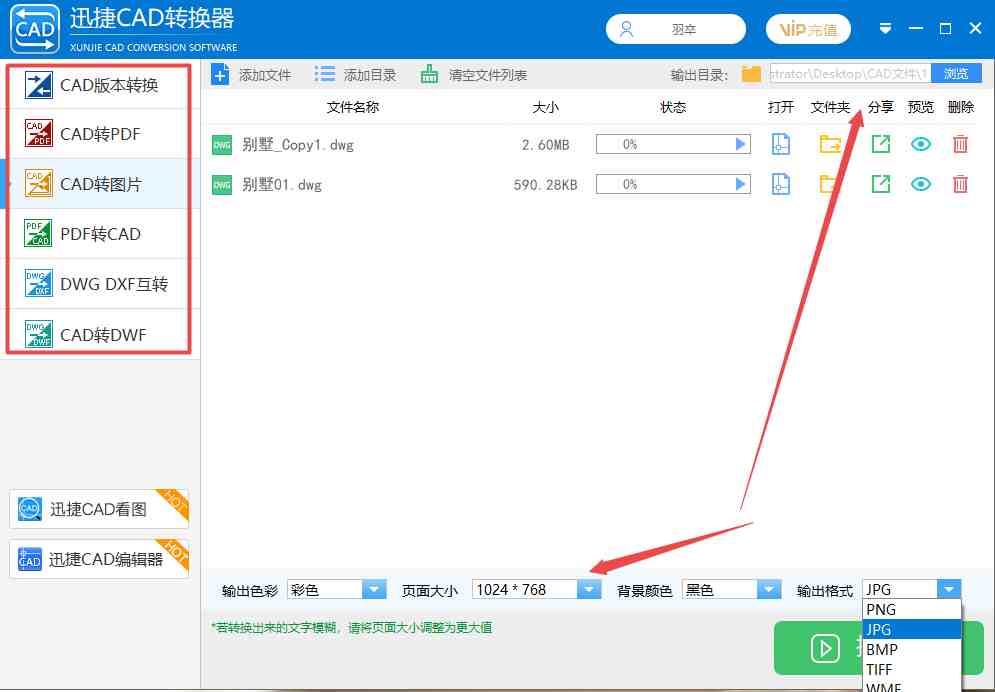Delete 别墅_Copy1.dwg from list
The height and width of the screenshot is (692, 995).
coord(961,145)
